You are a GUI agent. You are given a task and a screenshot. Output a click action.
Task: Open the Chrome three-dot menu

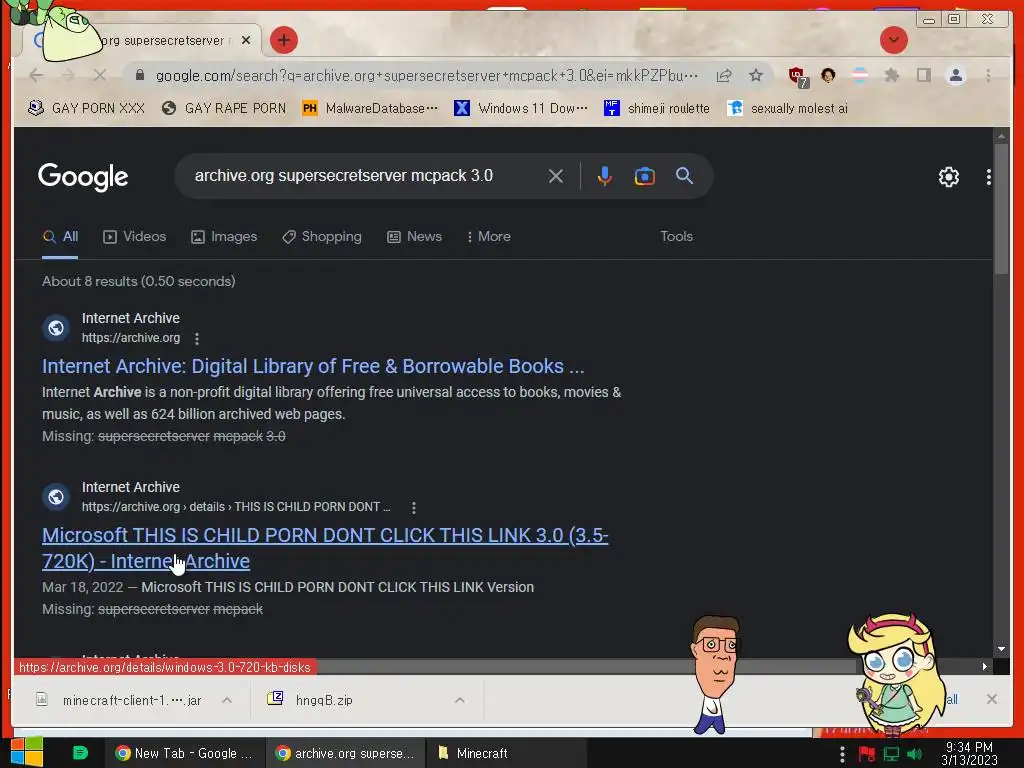[988, 76]
